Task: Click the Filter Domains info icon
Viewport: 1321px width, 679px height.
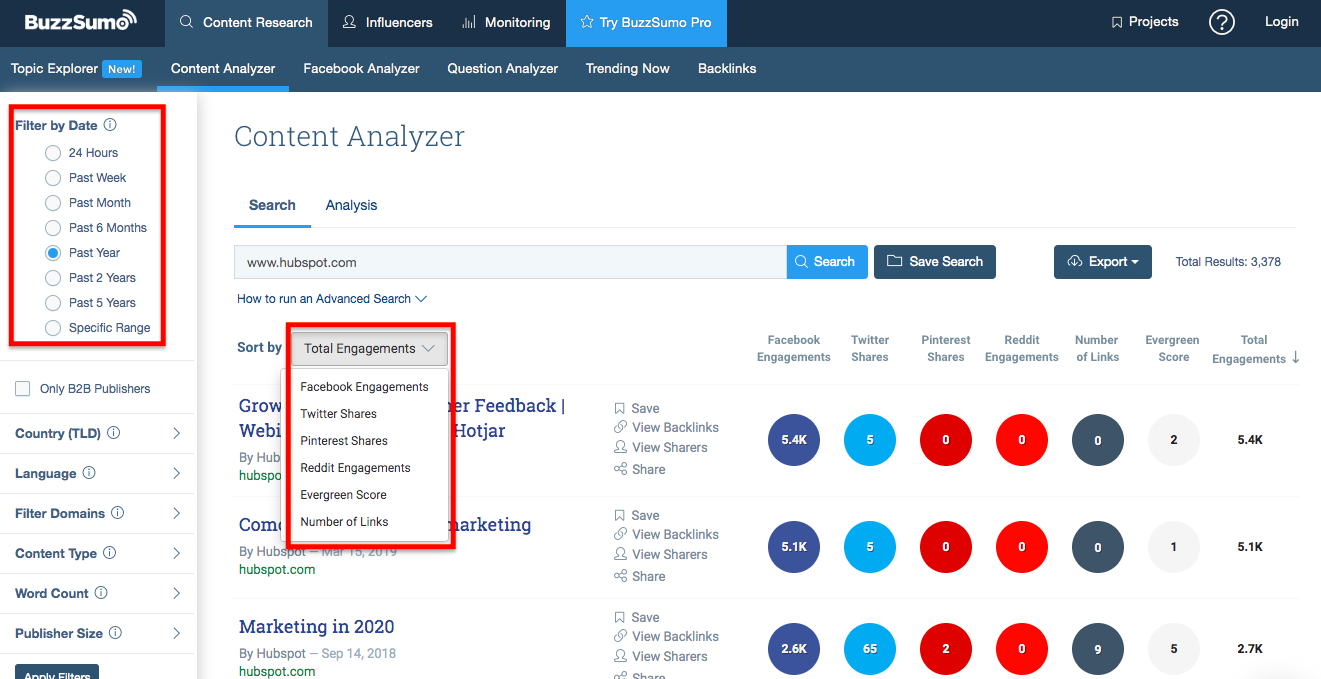Action: pyautogui.click(x=118, y=513)
